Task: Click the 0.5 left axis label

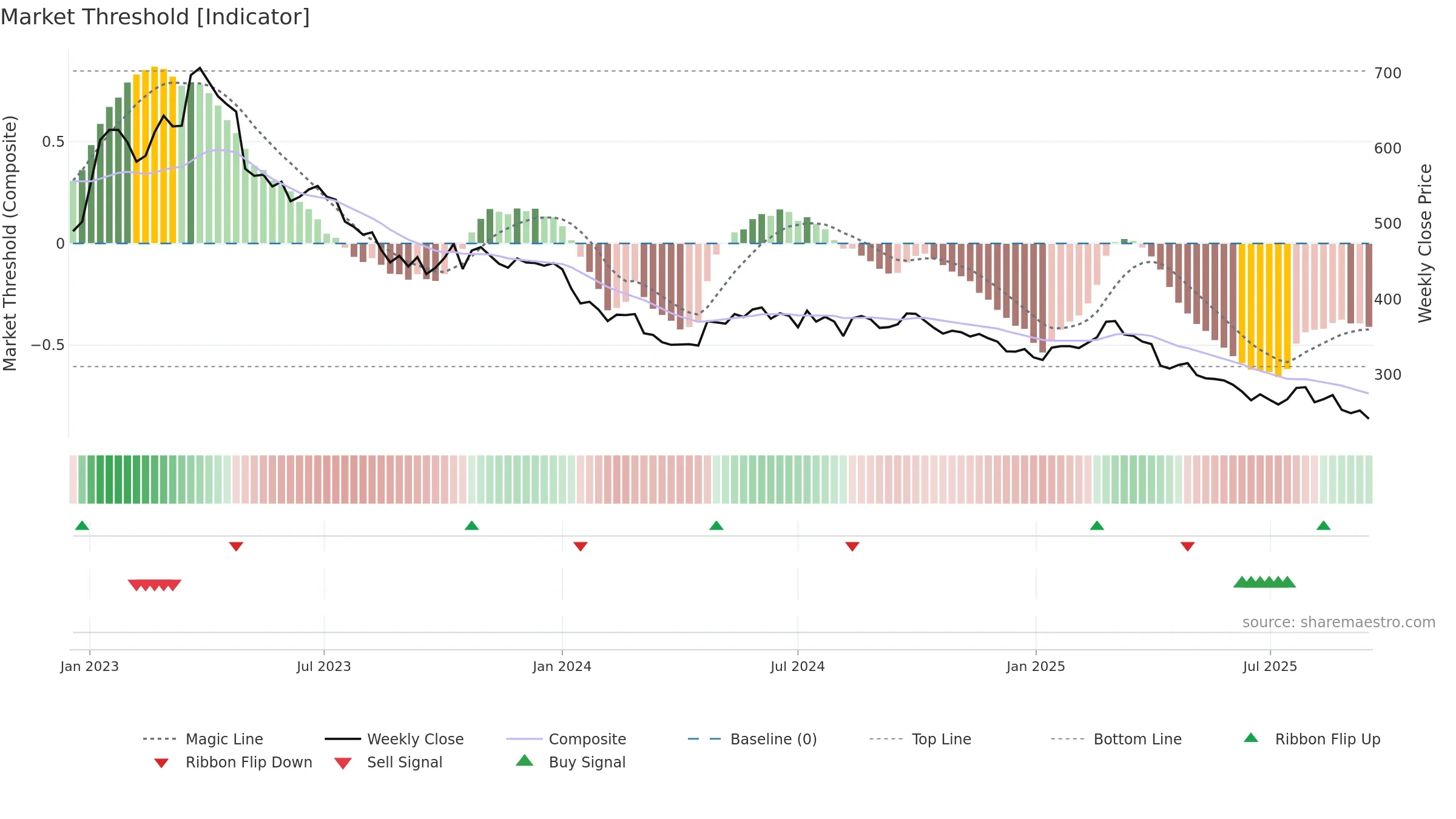Action: (x=53, y=142)
